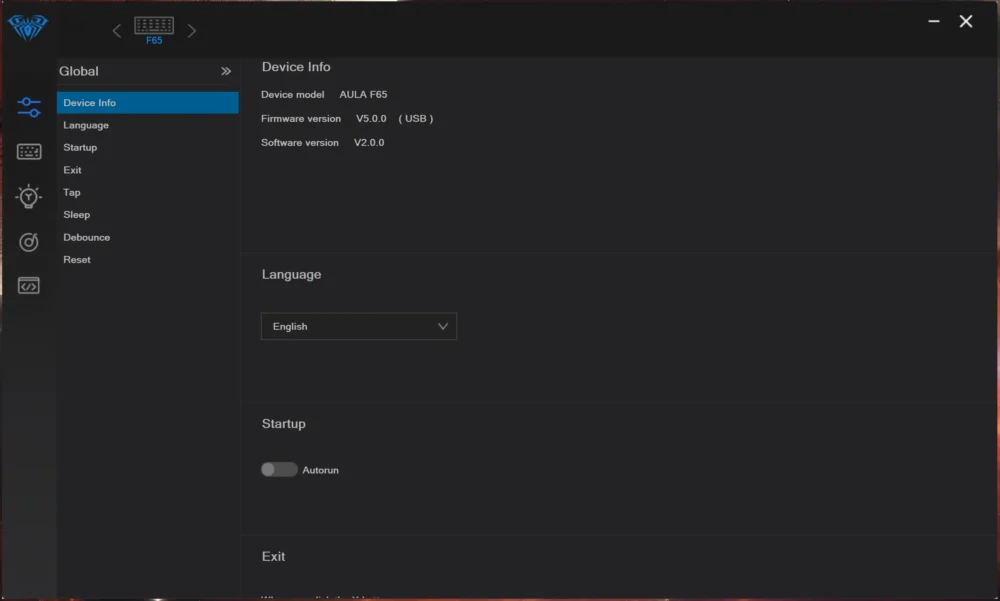Open Global settings sliders icon in sidebar
This screenshot has width=1000, height=601.
point(29,107)
